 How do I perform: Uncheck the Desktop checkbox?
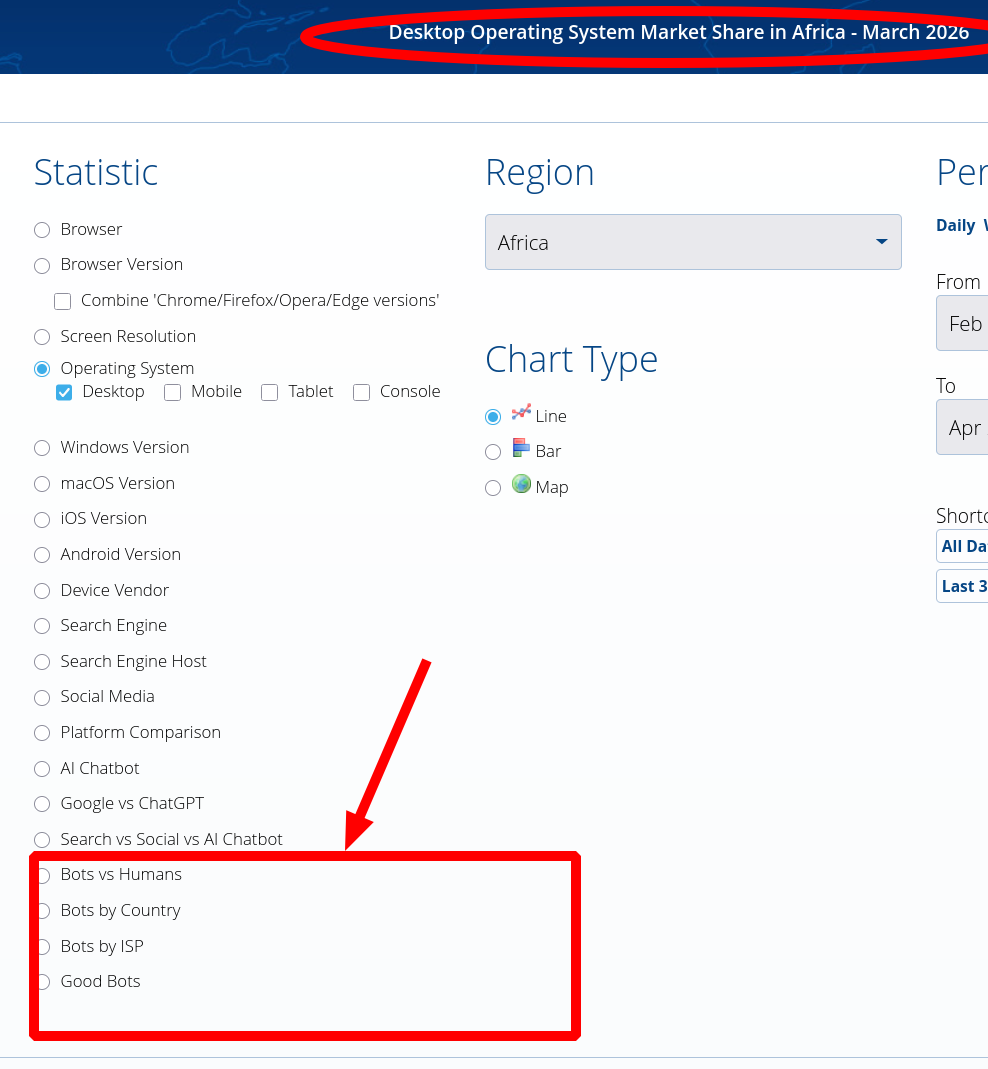[x=64, y=392]
